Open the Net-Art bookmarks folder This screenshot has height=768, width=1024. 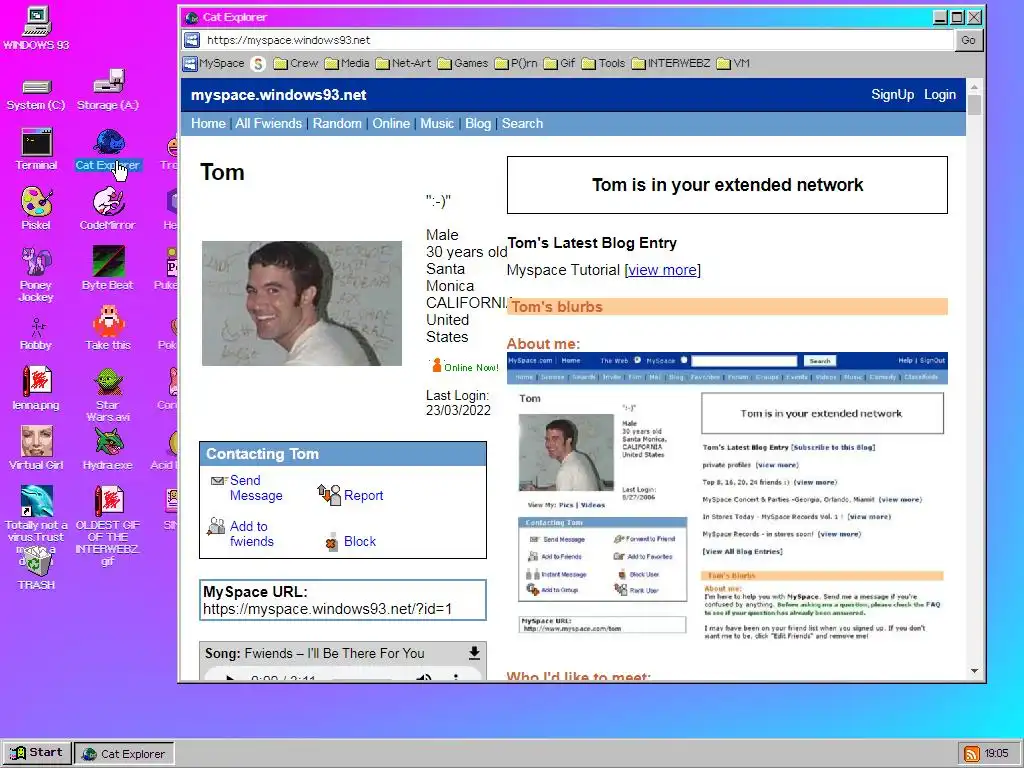(403, 63)
